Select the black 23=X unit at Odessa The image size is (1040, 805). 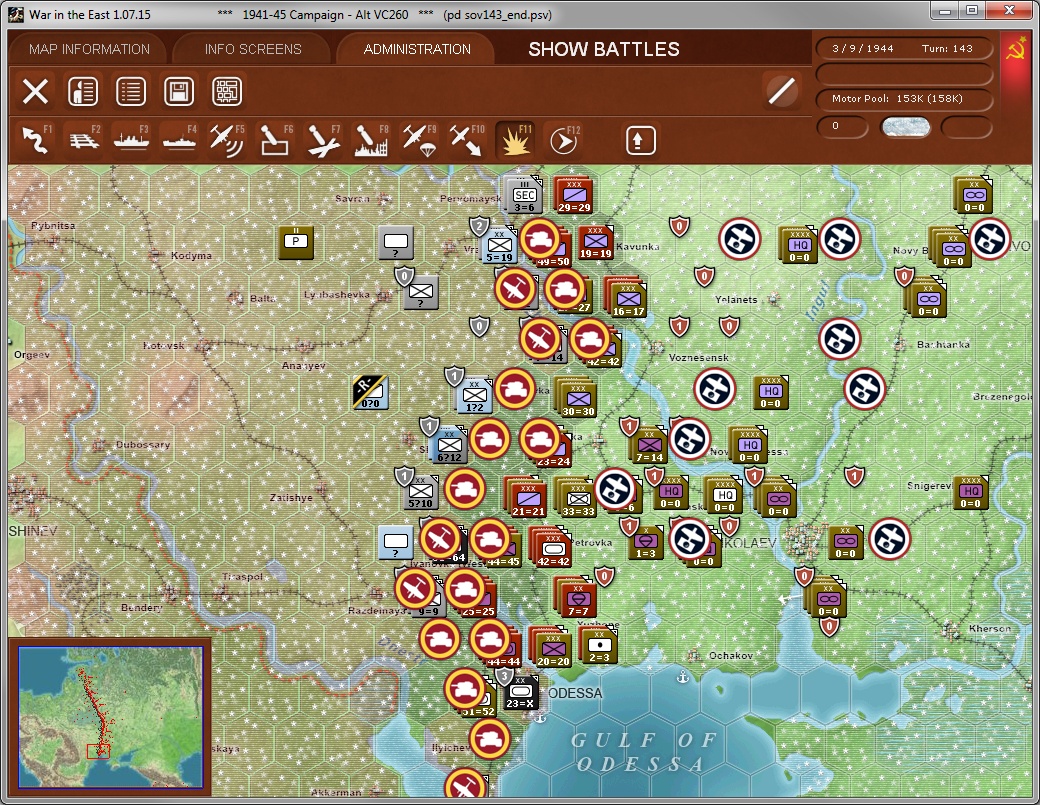point(521,693)
